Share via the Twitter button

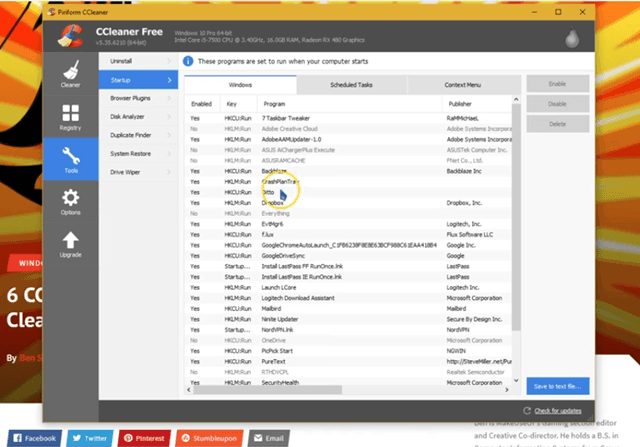point(89,438)
